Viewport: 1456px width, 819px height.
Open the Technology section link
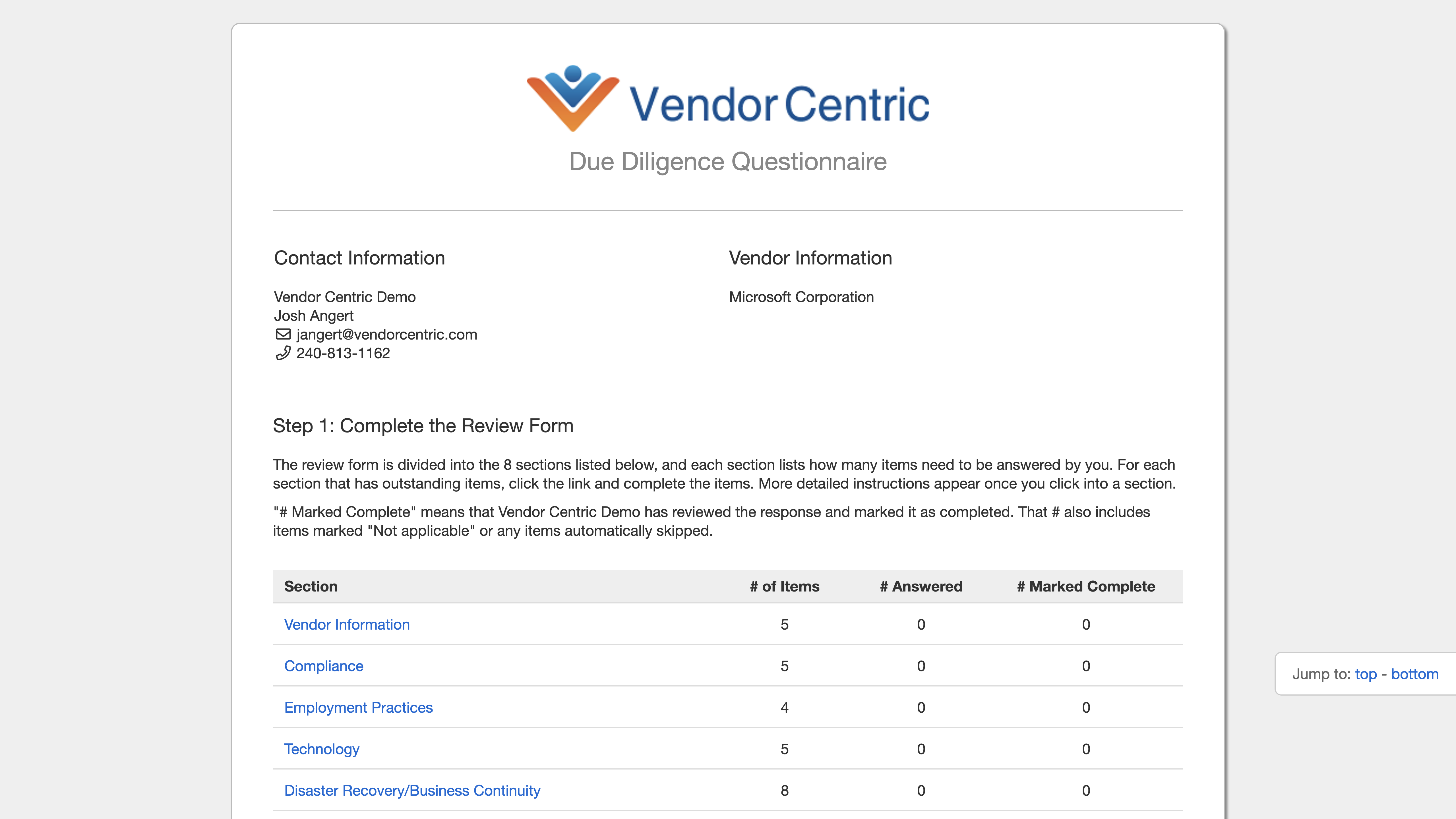click(322, 749)
